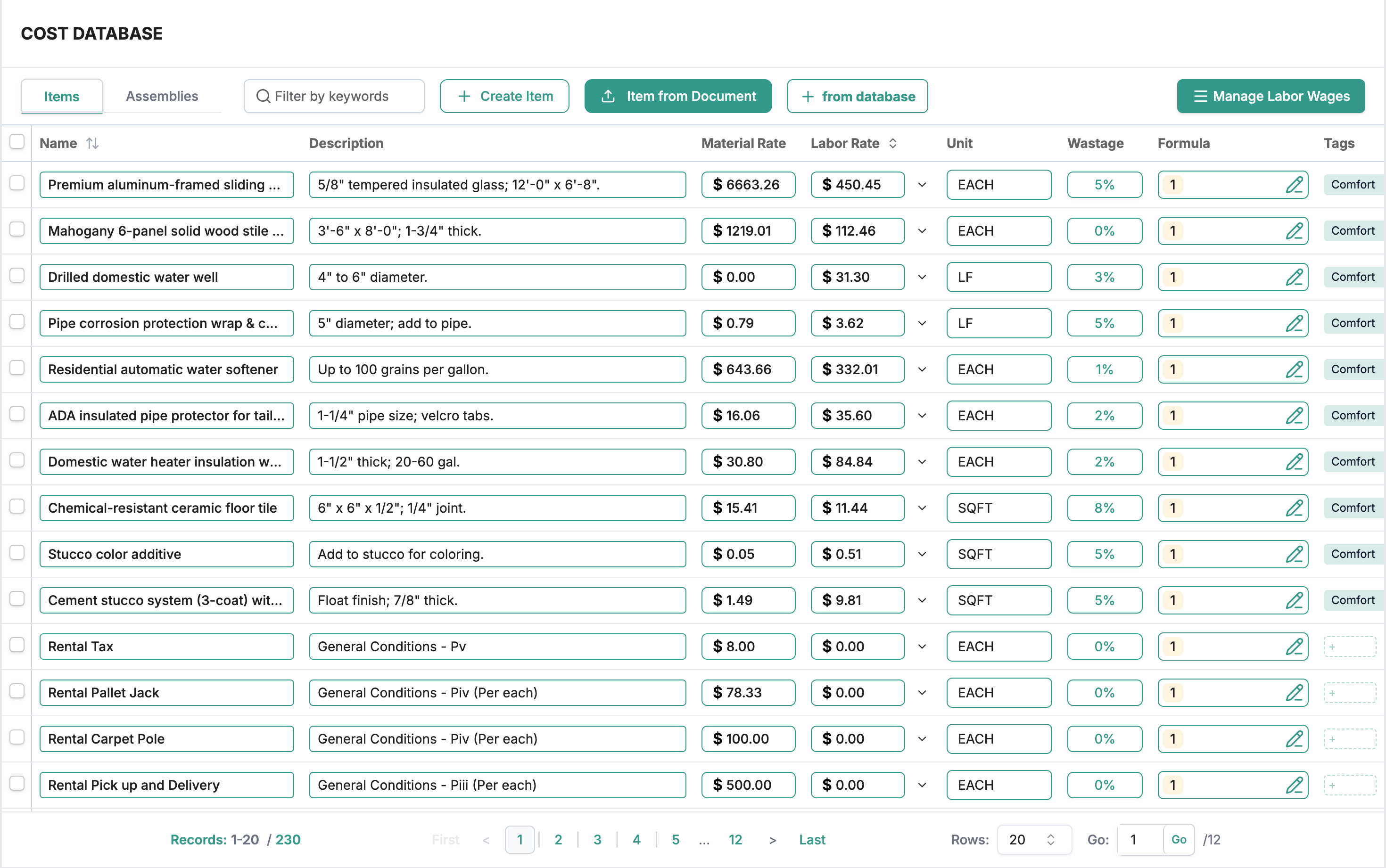Expand labor rate dropdown for $ 3.62

point(922,323)
